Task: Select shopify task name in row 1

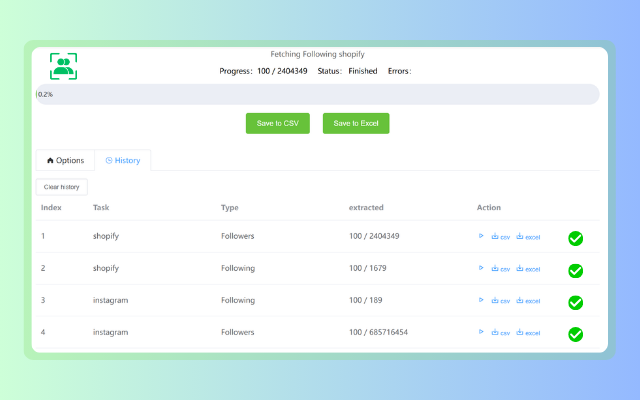Action: pyautogui.click(x=106, y=236)
